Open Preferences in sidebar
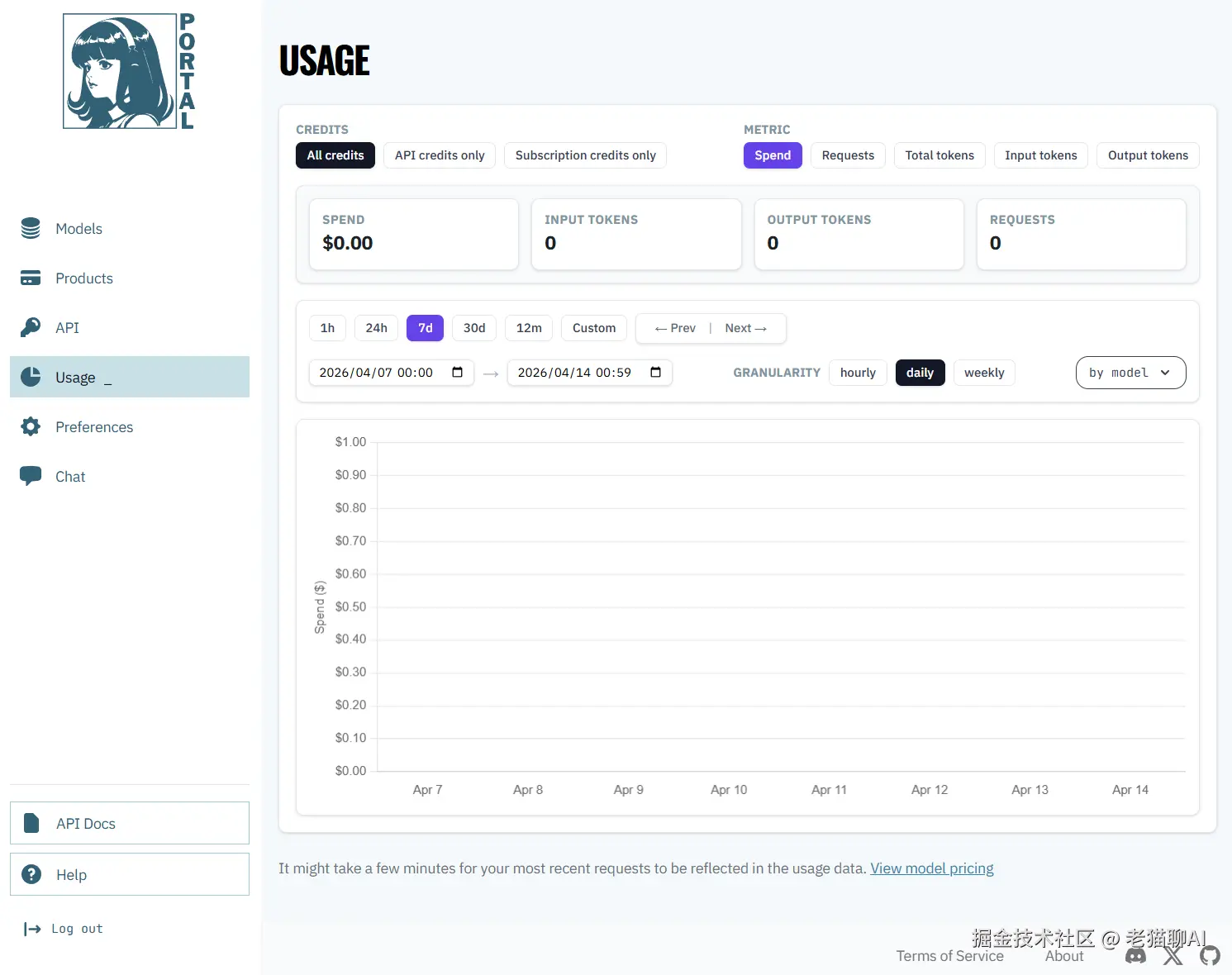Image resolution: width=1232 pixels, height=975 pixels. click(130, 426)
